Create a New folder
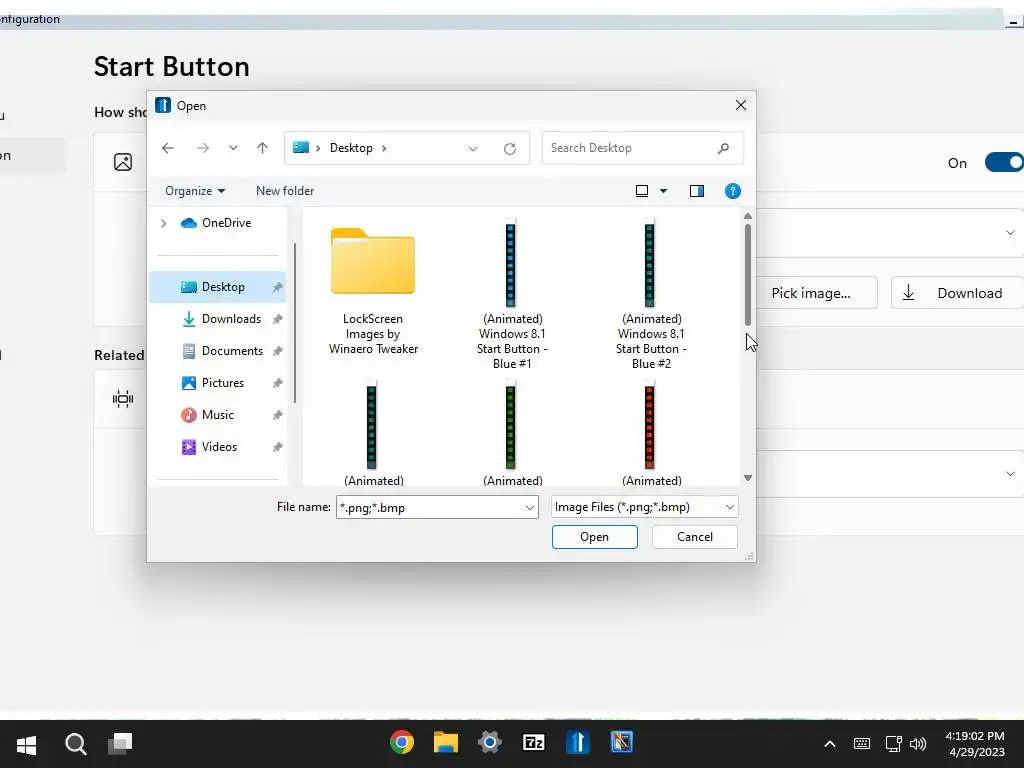This screenshot has height=768, width=1024. point(285,191)
